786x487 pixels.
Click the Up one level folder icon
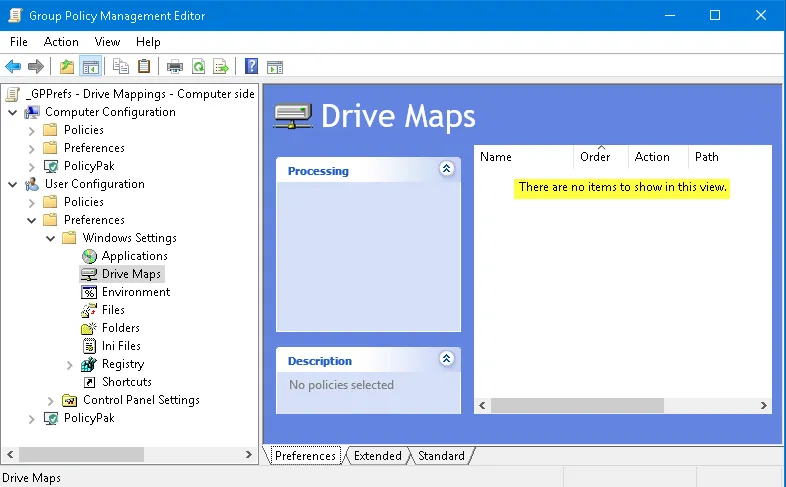67,67
